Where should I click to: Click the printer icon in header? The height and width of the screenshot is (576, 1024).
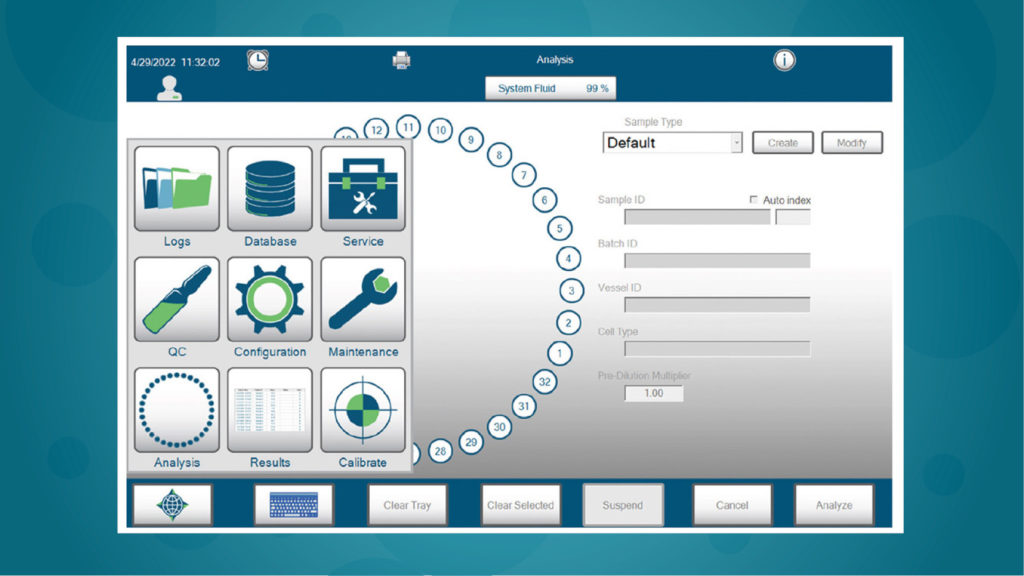tap(401, 60)
